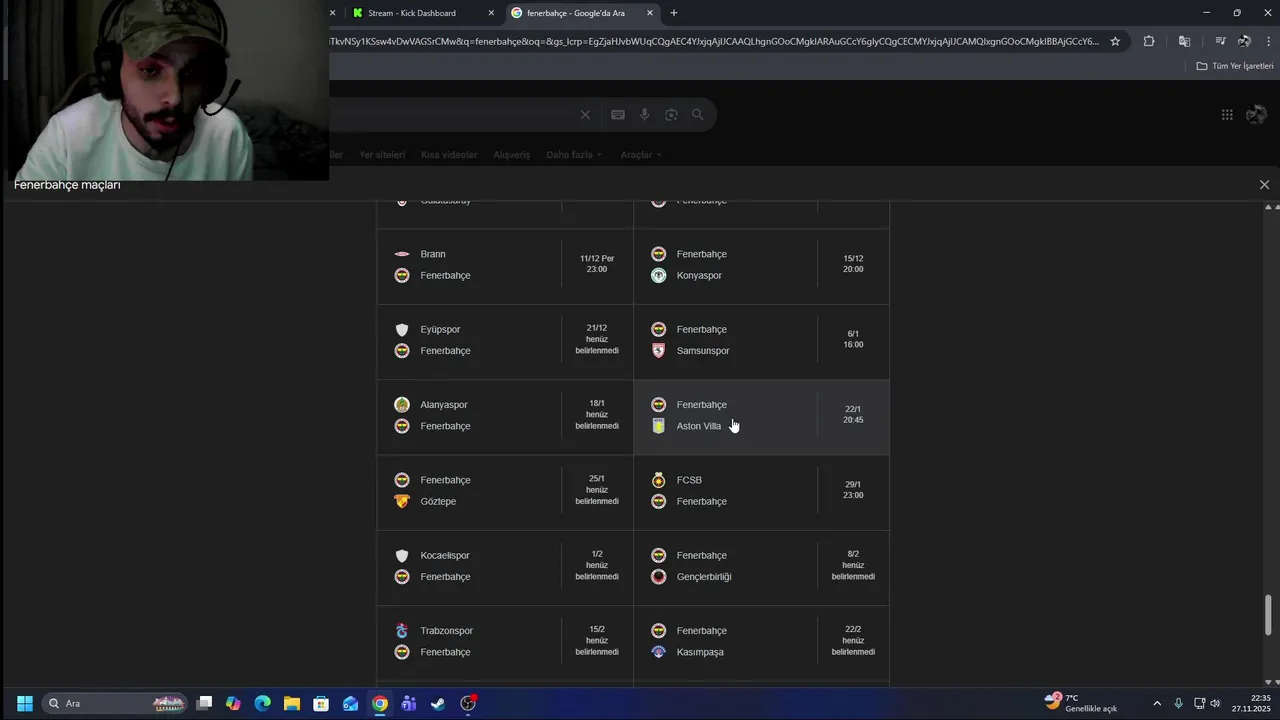Bookmark this page with star icon
Screen dimensions: 1280x720
click(x=1115, y=41)
